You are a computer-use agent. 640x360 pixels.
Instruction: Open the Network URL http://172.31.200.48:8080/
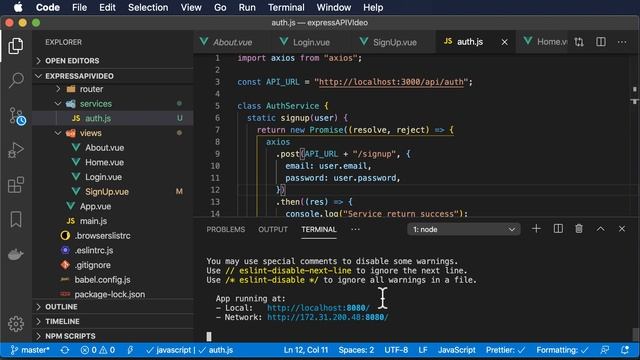(x=328, y=317)
